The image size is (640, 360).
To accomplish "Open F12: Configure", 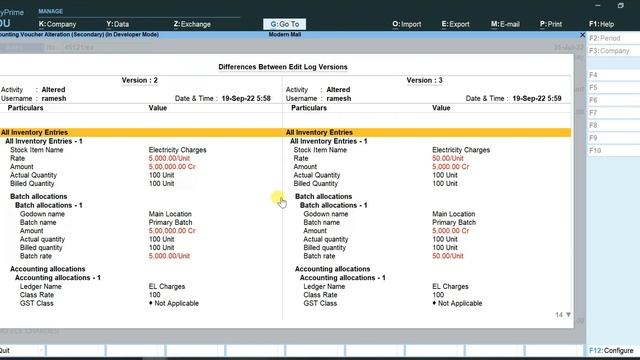I will (613, 350).
